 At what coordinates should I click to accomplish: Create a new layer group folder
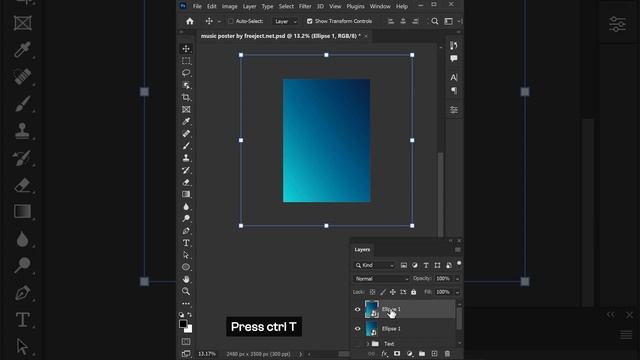pos(422,354)
